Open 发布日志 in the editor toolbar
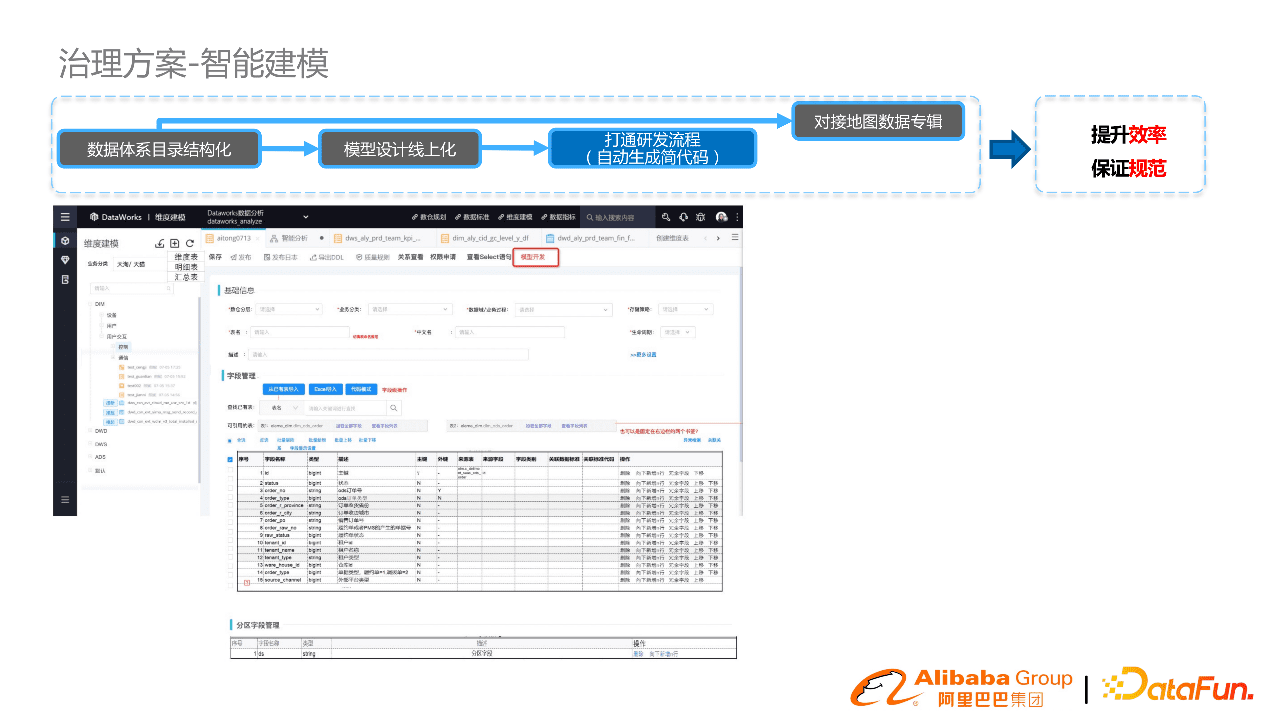The image size is (1280, 720). (x=281, y=257)
